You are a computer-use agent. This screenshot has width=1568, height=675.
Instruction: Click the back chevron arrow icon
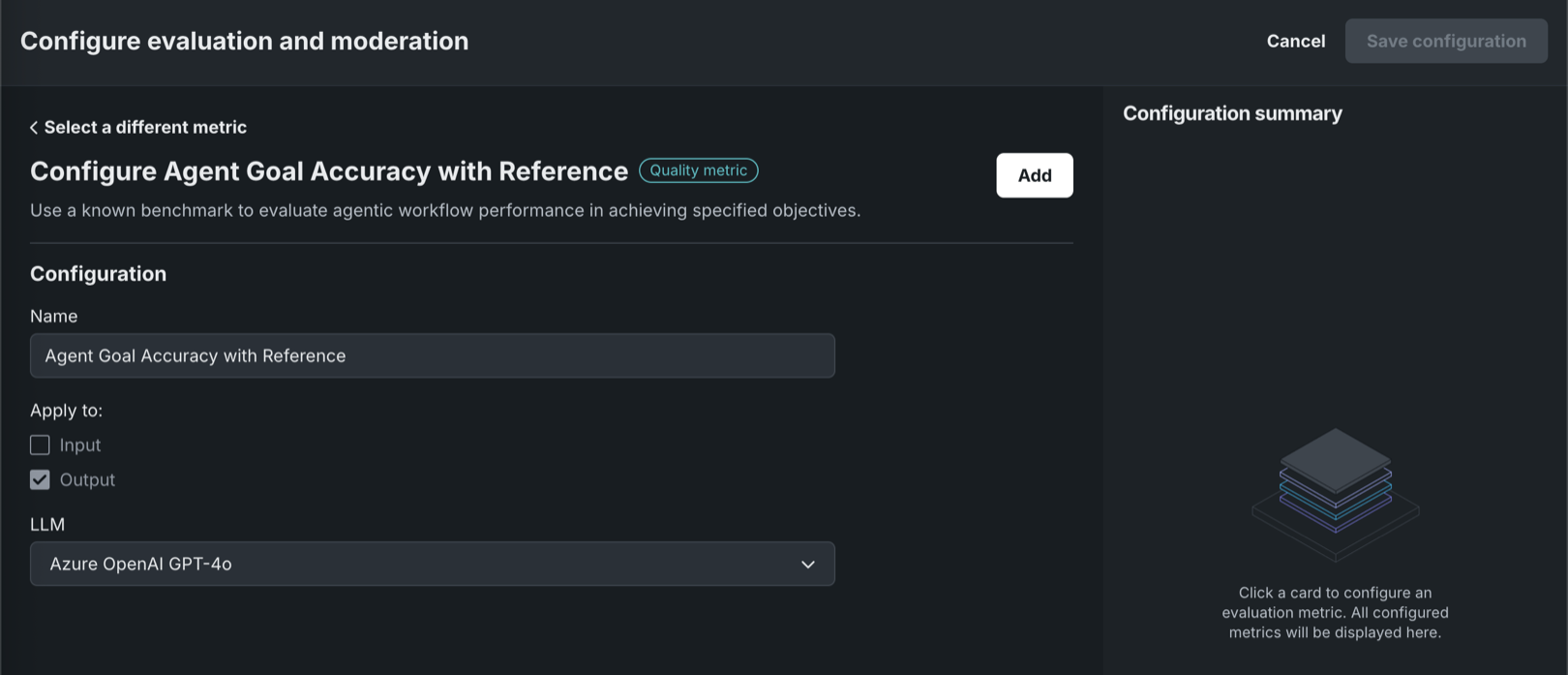tap(34, 128)
